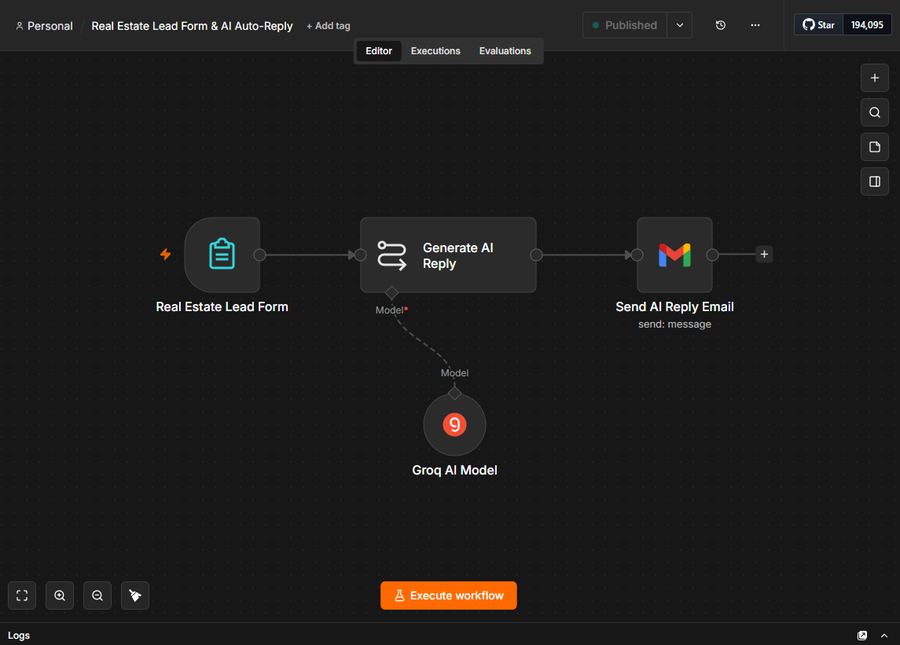
Task: Click the output port of Generate AI Reply
Action: pos(536,255)
